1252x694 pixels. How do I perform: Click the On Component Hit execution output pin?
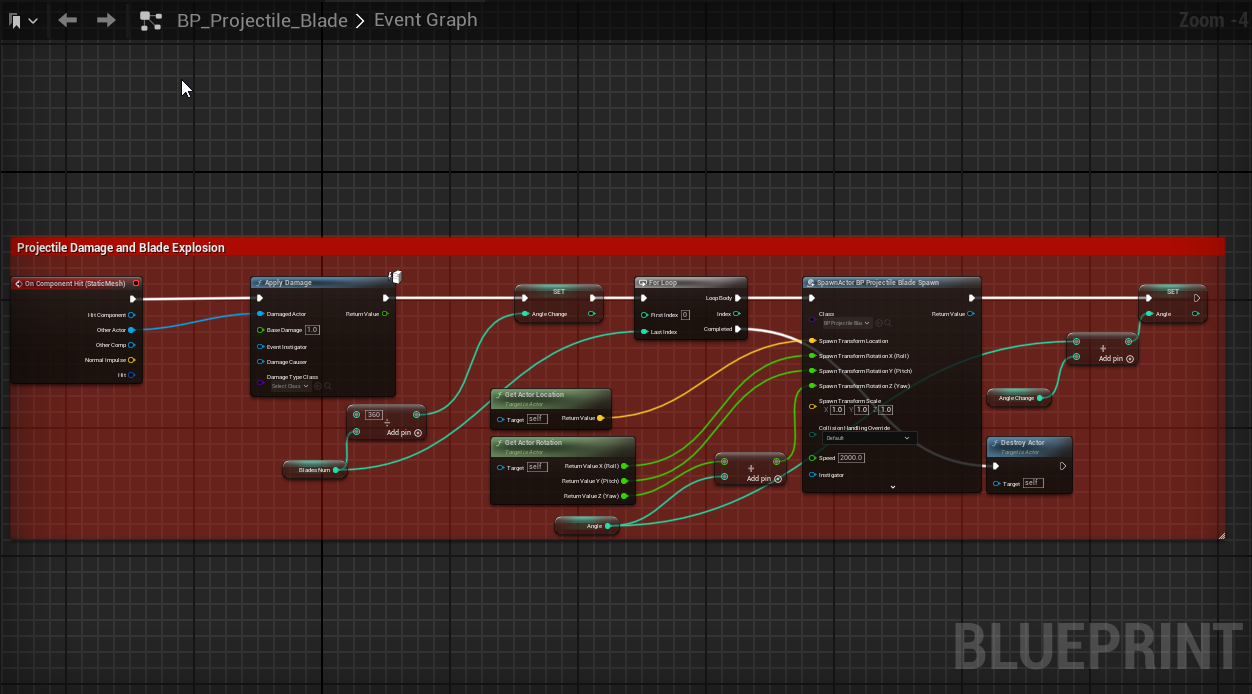132,298
